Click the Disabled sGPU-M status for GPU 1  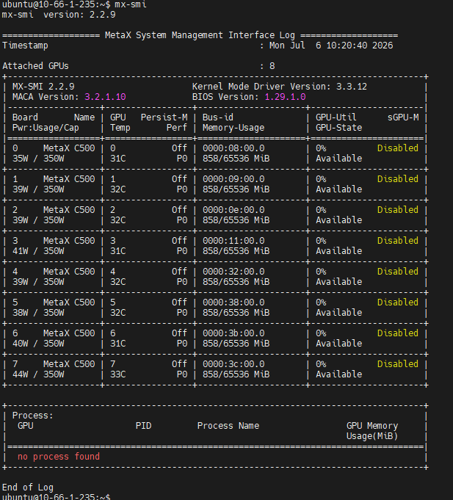click(x=398, y=179)
